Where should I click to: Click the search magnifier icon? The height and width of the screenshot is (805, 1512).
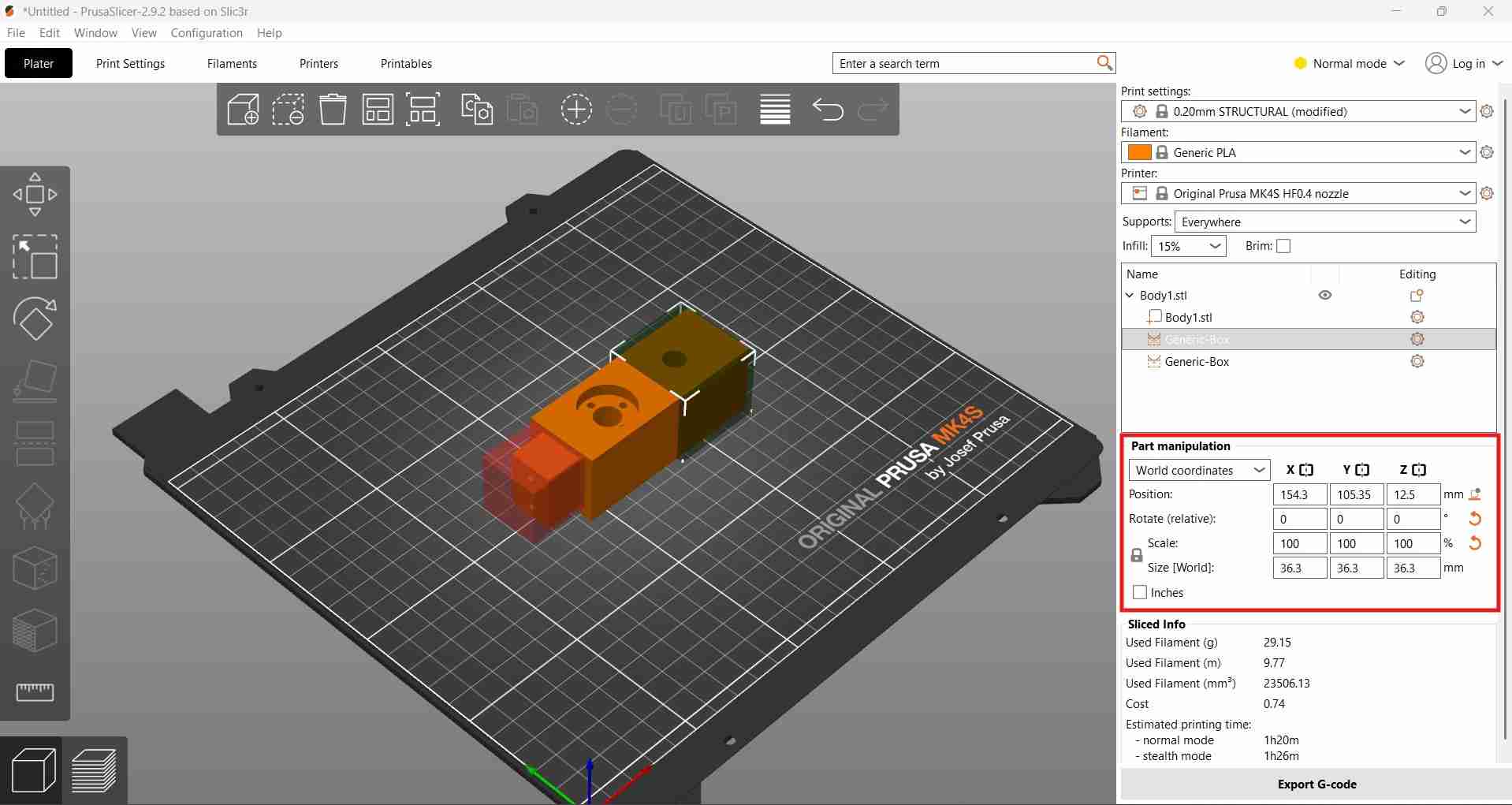[x=1104, y=63]
